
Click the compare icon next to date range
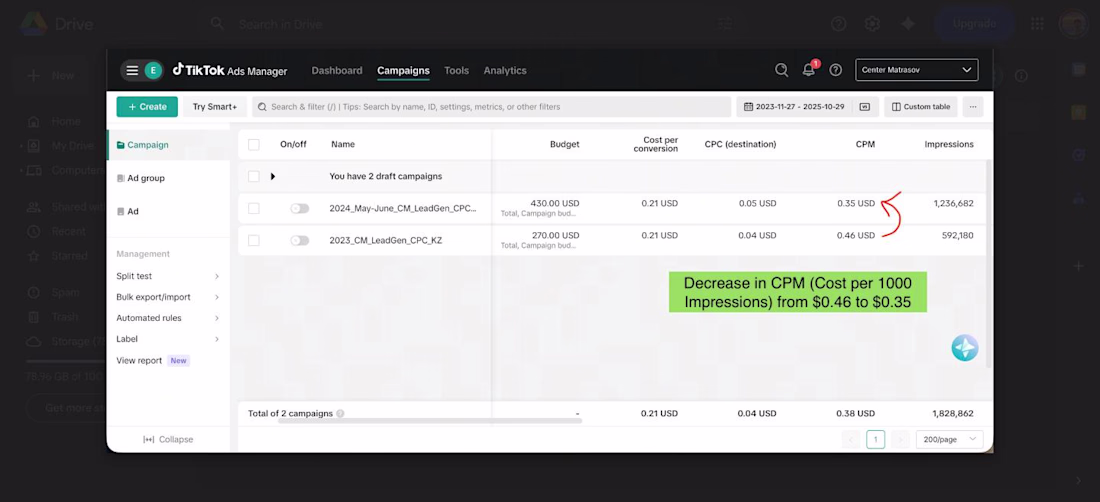click(x=865, y=107)
